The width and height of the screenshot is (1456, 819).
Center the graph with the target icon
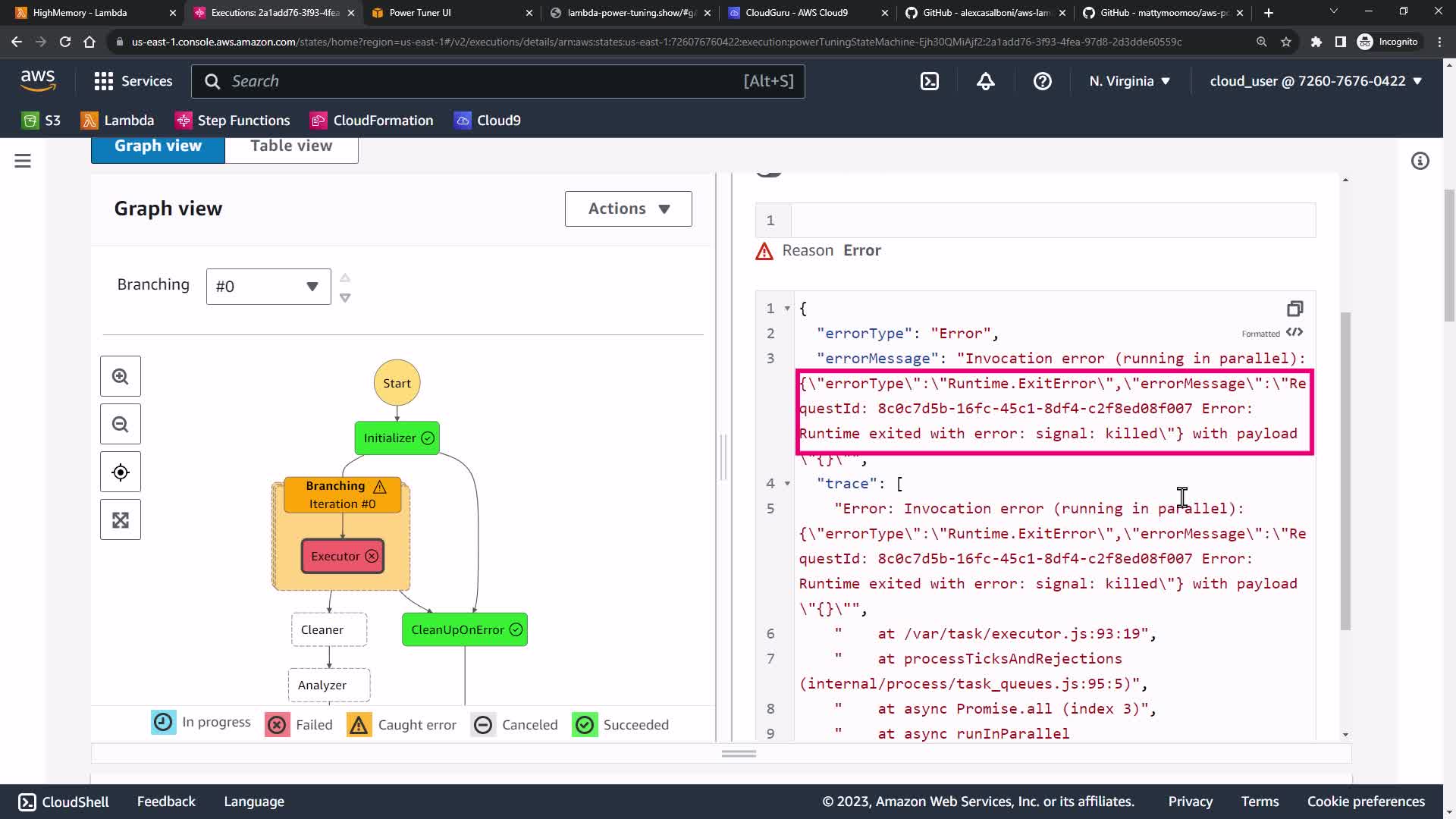click(120, 472)
